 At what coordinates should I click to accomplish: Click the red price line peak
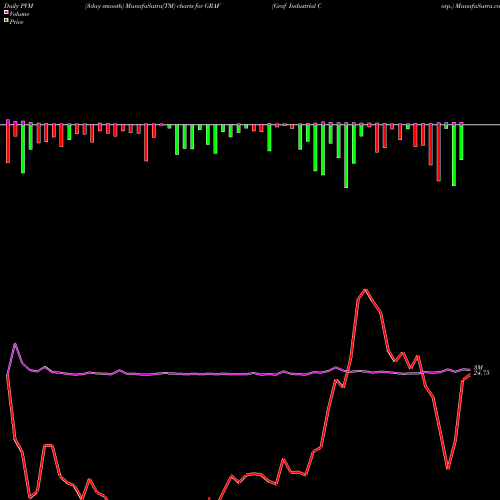coord(366,290)
